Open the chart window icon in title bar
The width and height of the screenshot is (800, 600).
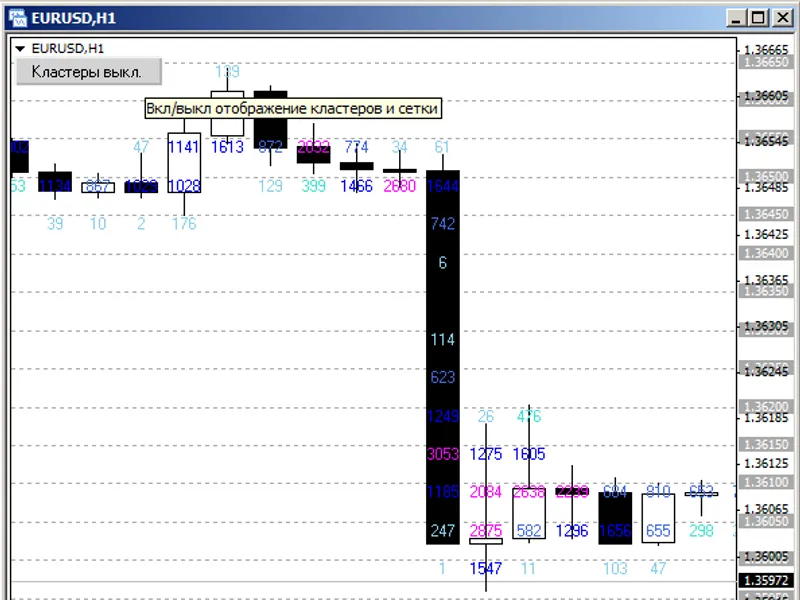pyautogui.click(x=18, y=18)
